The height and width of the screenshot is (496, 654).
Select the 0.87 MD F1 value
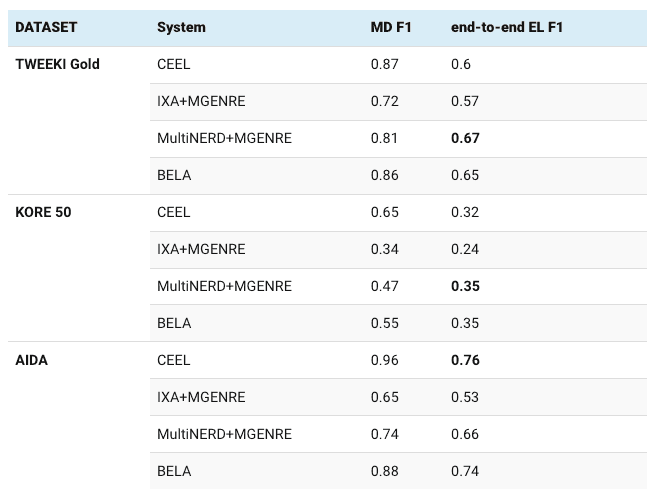385,64
